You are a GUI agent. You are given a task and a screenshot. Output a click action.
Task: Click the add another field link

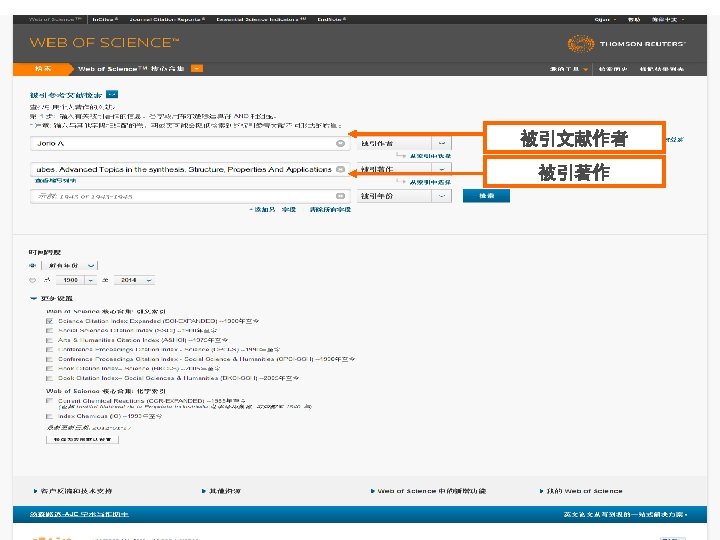click(x=273, y=209)
